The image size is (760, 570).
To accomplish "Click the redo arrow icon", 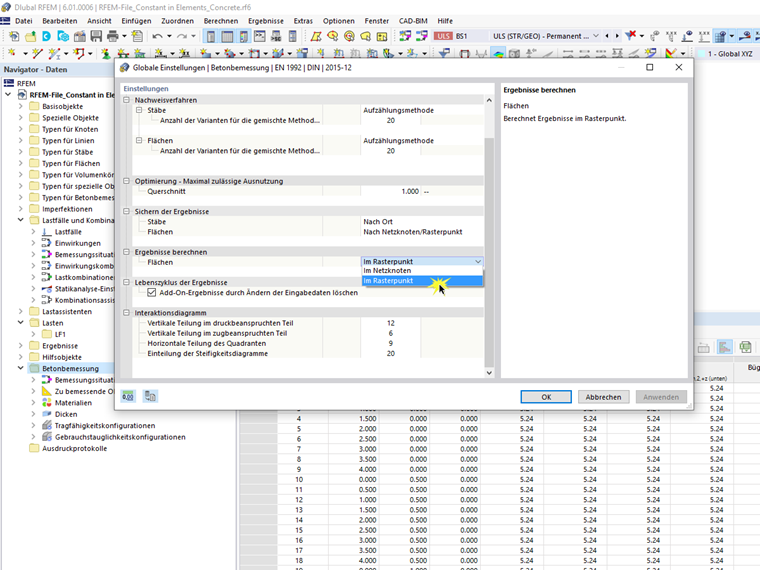I will [x=182, y=36].
